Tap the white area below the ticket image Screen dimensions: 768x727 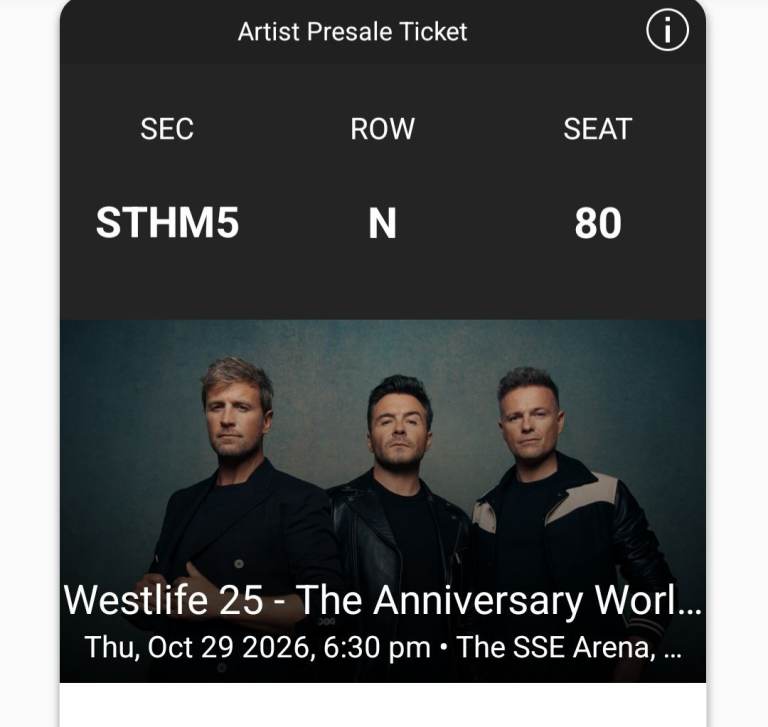point(383,704)
